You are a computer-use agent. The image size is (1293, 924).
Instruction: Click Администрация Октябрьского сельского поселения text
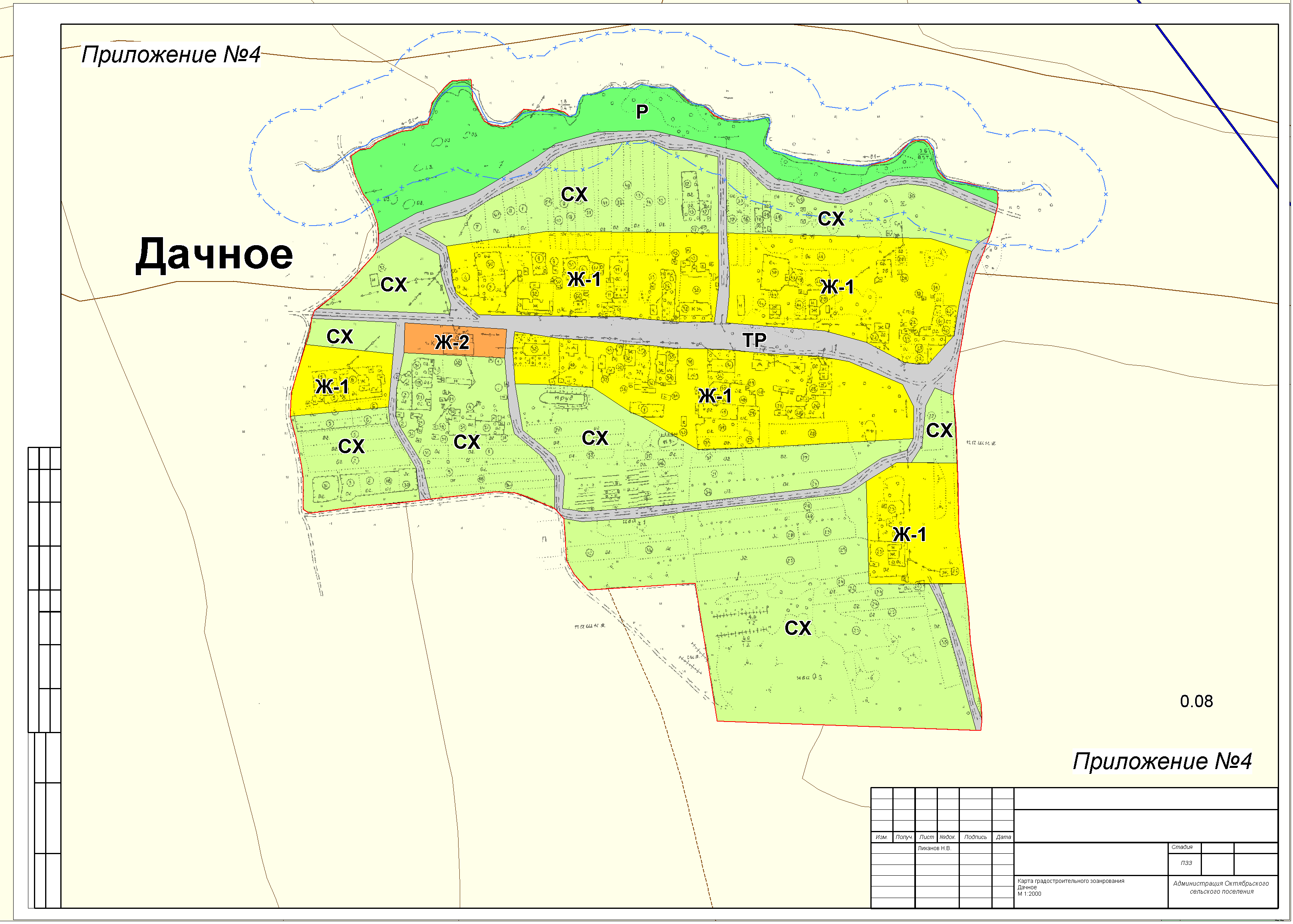1221,888
